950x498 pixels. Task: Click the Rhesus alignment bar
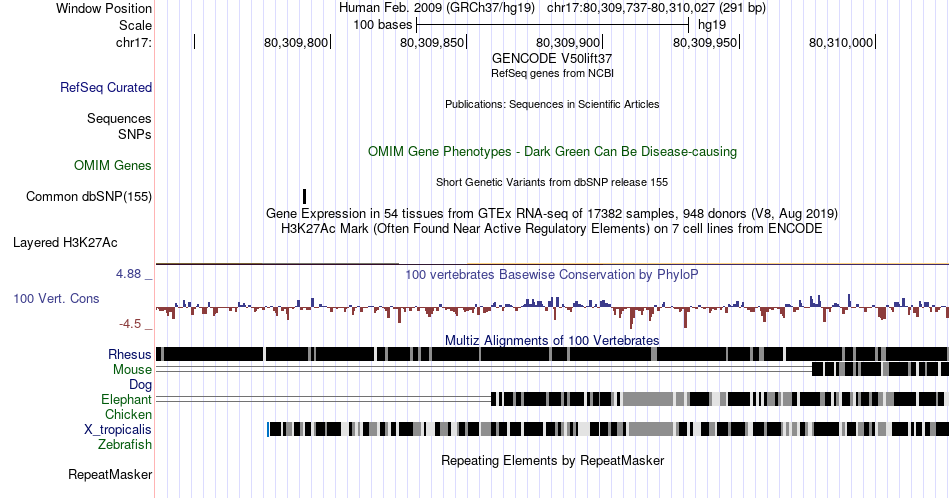(x=552, y=354)
